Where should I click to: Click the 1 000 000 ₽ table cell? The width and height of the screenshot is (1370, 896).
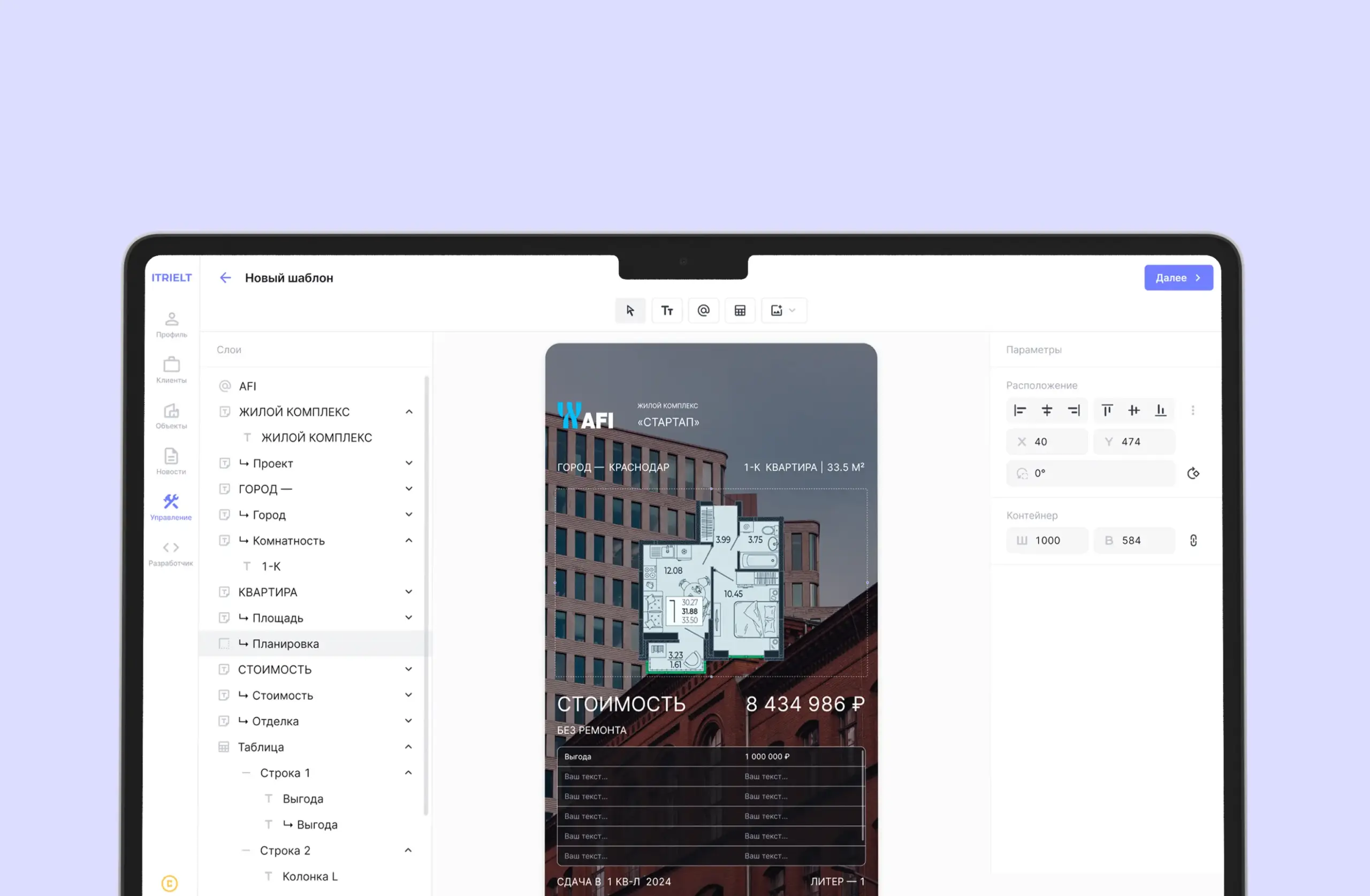[767, 757]
